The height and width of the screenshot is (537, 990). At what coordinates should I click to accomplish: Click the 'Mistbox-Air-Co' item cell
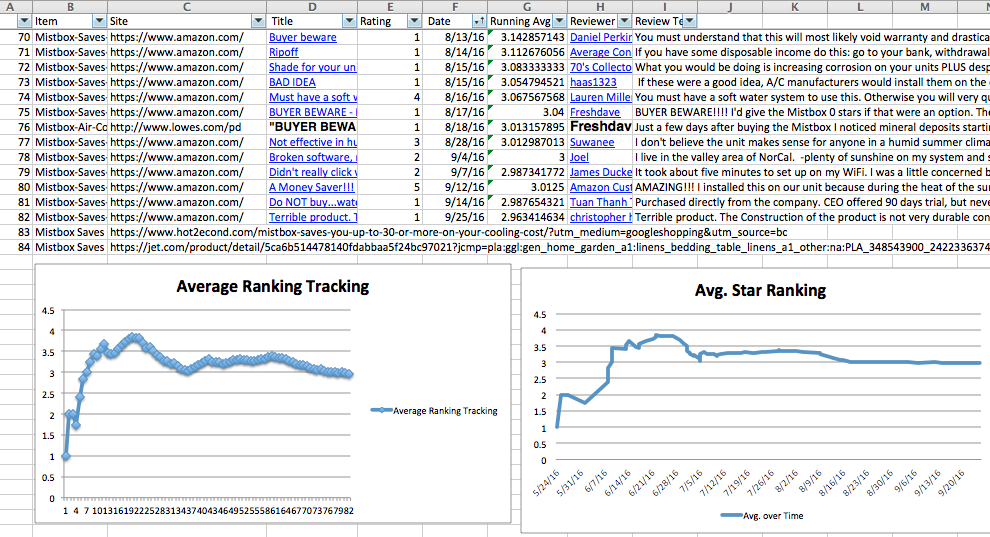(x=70, y=127)
